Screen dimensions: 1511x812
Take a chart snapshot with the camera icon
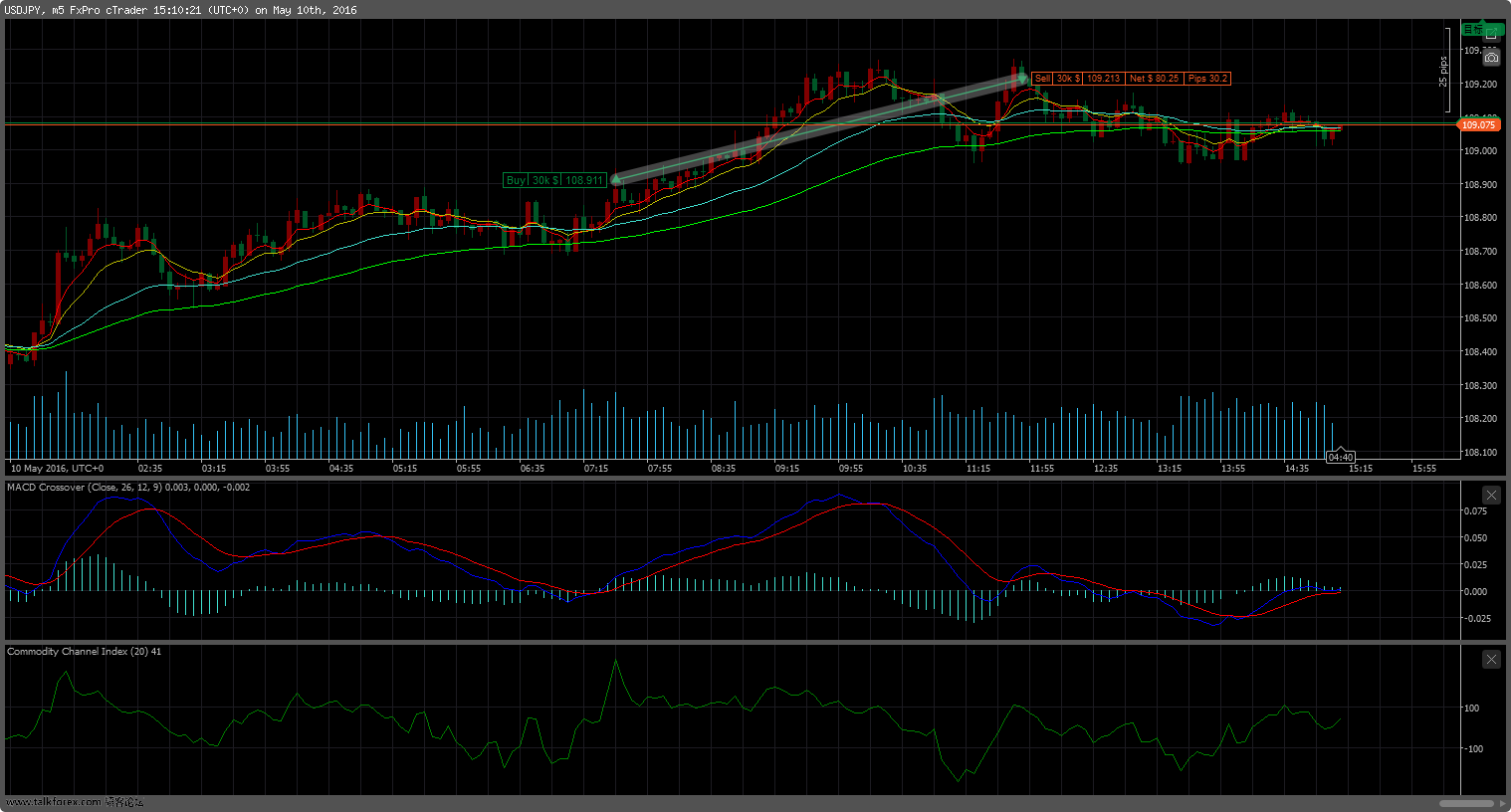click(1491, 57)
